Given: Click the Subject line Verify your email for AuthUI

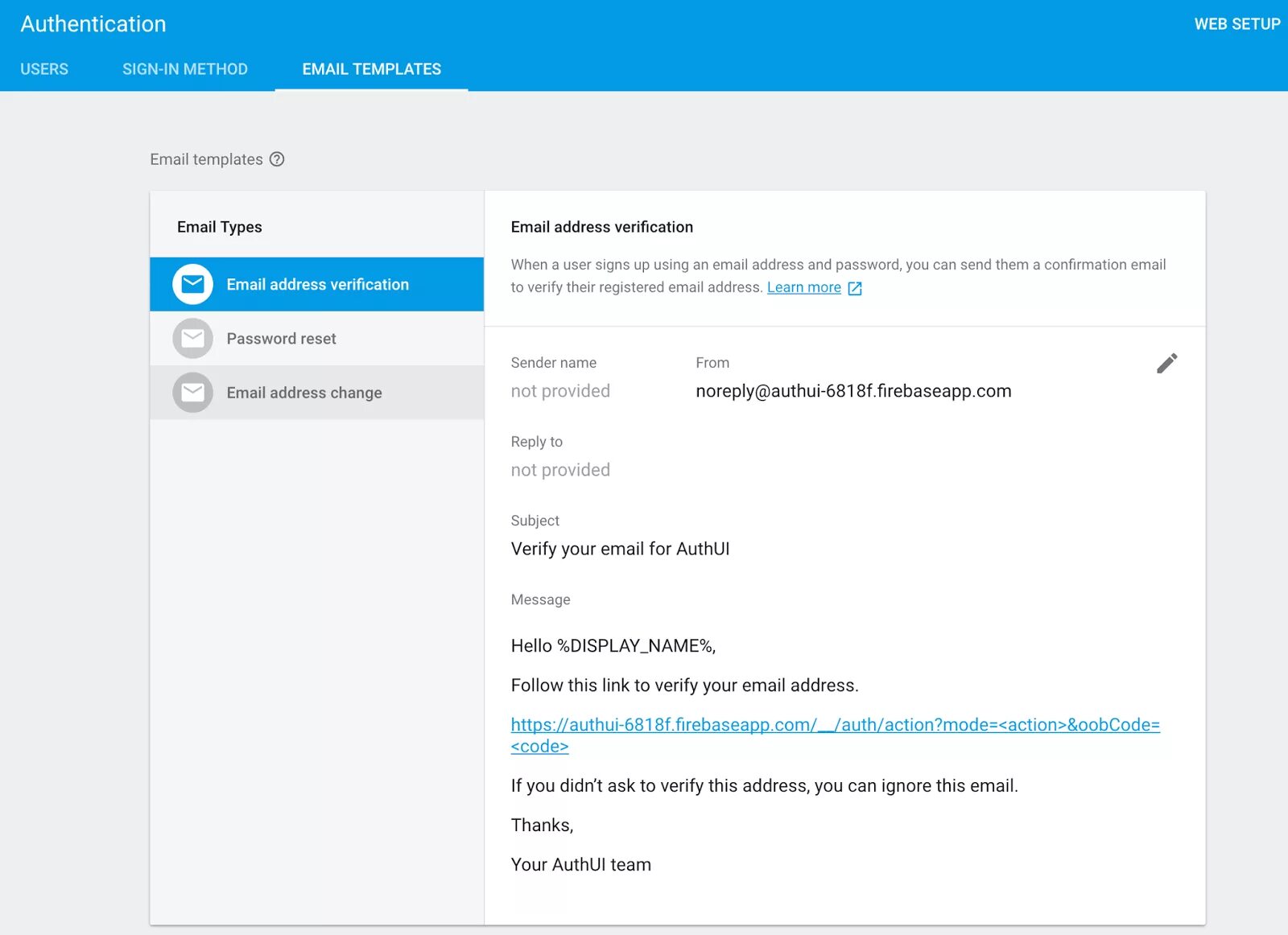Looking at the screenshot, I should (x=620, y=549).
